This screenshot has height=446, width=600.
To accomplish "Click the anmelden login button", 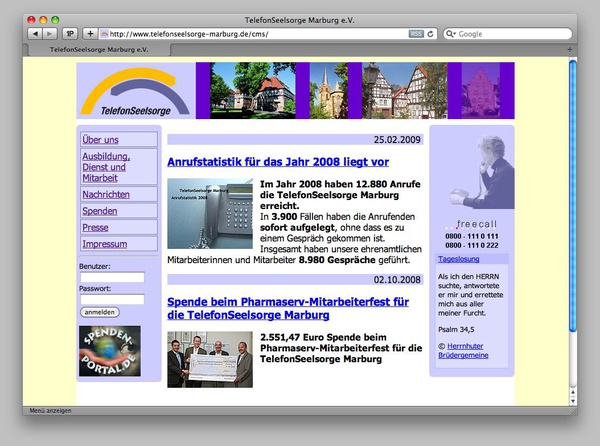I will 100,312.
